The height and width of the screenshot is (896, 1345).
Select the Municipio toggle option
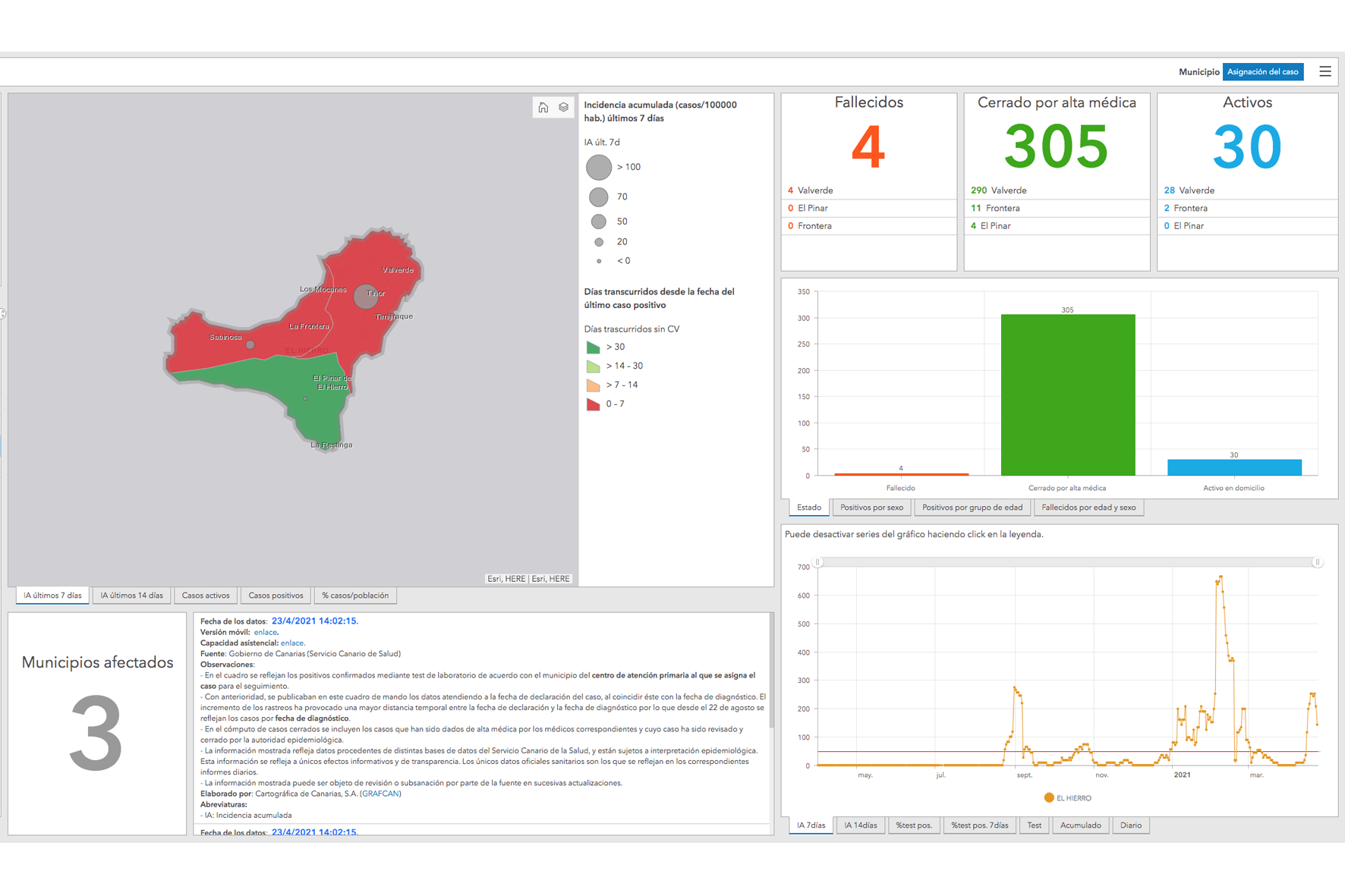coord(1198,72)
